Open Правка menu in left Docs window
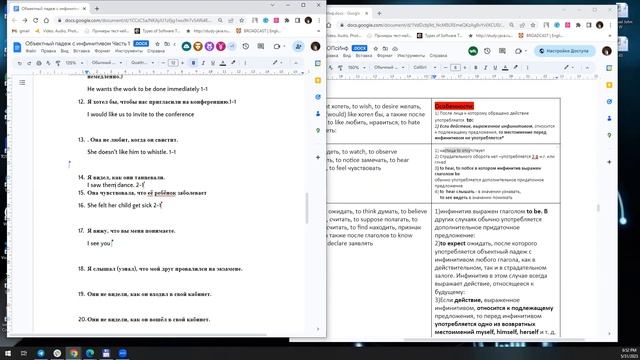Viewport: 640px width, 360px height. point(48,51)
